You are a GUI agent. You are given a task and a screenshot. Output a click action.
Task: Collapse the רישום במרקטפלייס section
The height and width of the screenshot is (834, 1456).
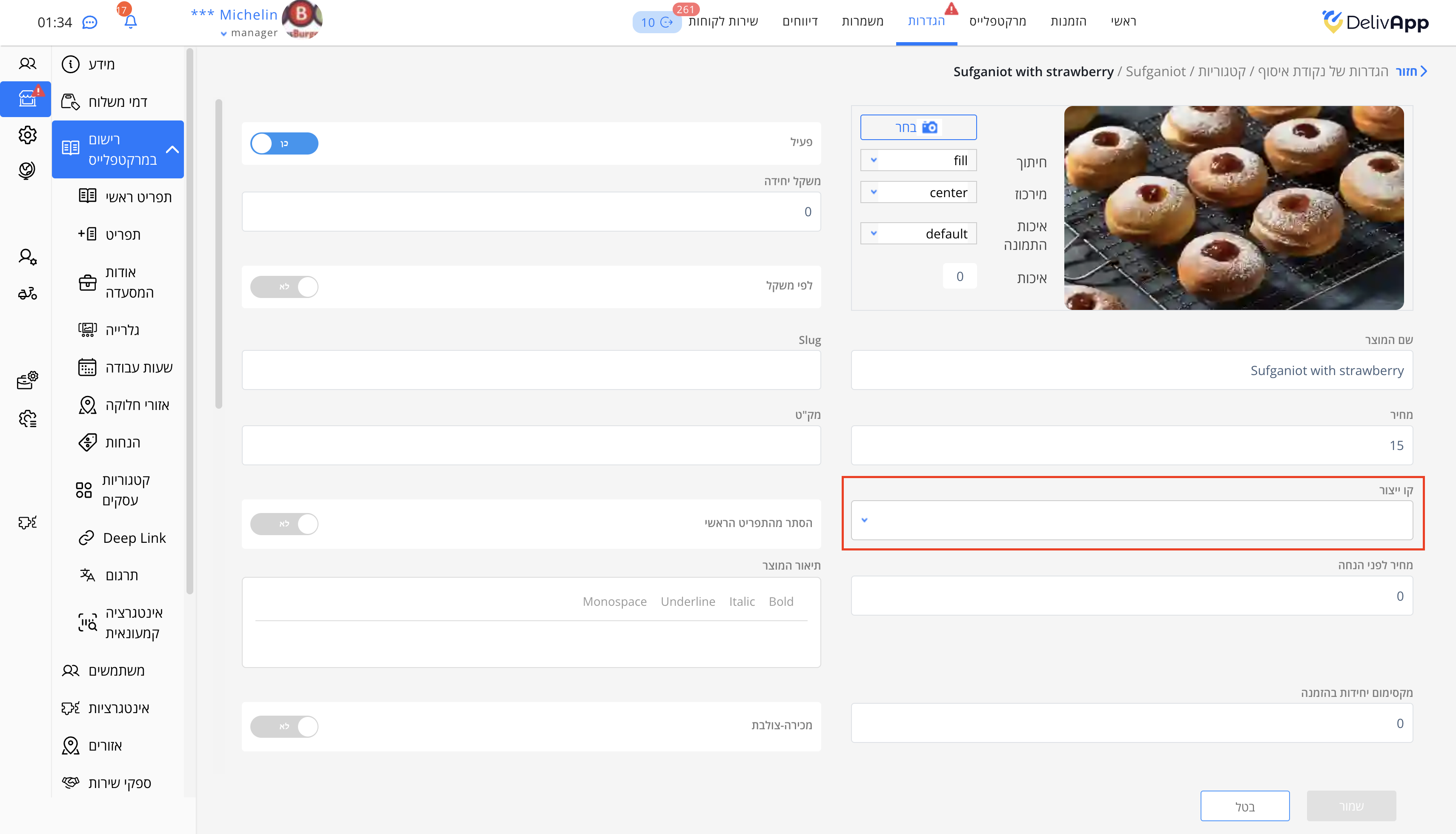pos(172,149)
